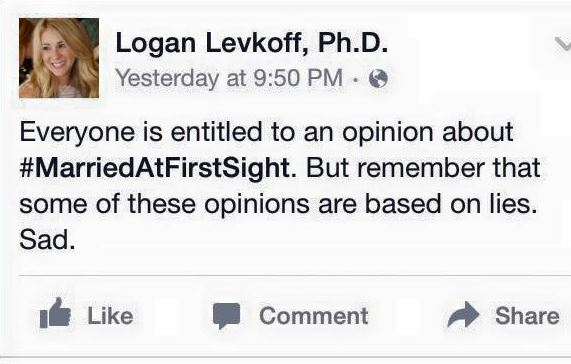Follow the #MarriedAtFirstSight hashtag
The image size is (571, 364).
pyautogui.click(x=155, y=168)
